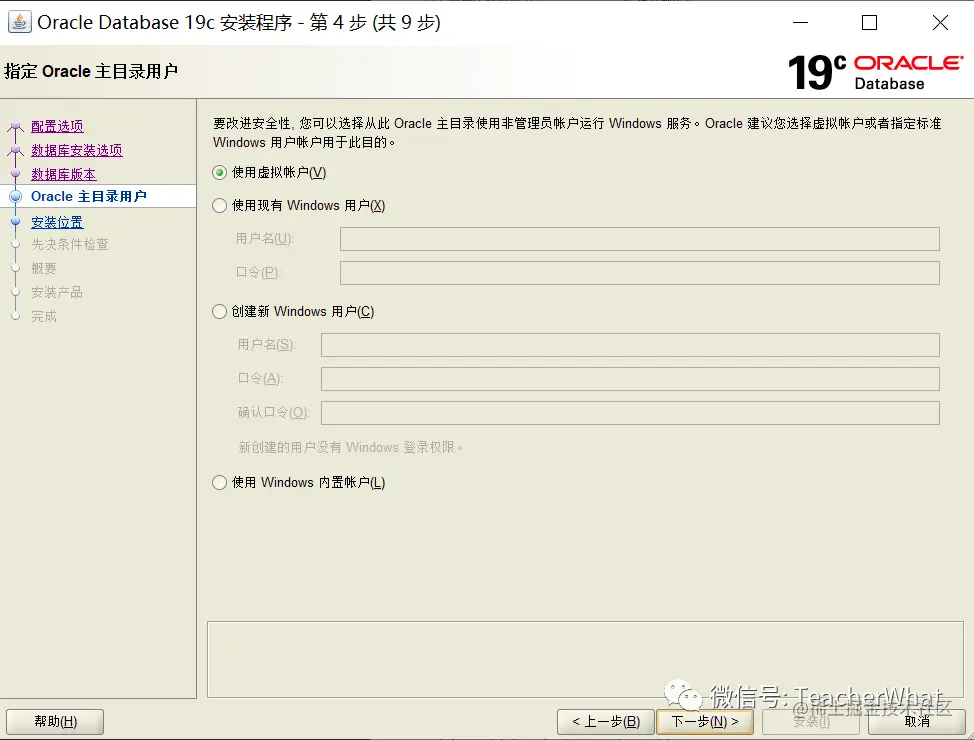Screen dimensions: 974x740
Task: Click the message area at bottom
Action: click(585, 659)
